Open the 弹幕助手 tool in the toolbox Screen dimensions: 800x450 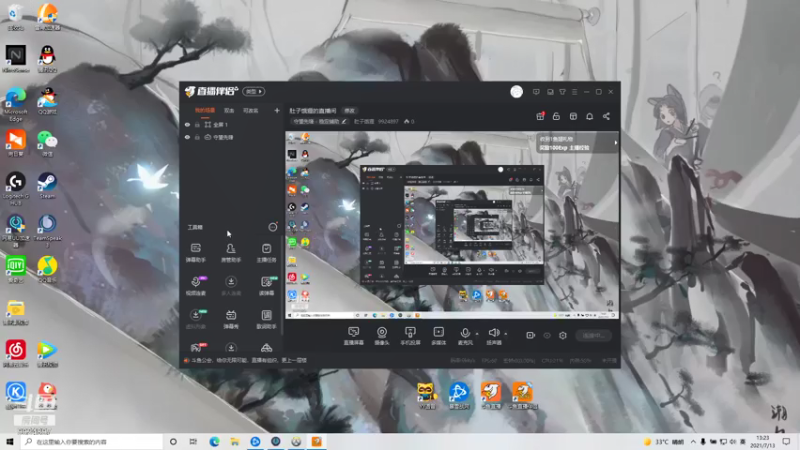click(195, 253)
